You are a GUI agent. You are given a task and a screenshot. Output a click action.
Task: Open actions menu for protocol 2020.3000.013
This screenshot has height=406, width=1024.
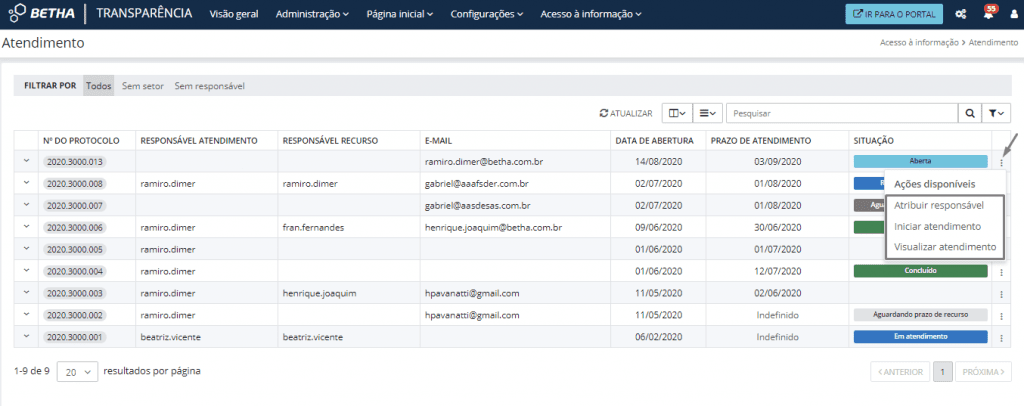[x=1002, y=162]
